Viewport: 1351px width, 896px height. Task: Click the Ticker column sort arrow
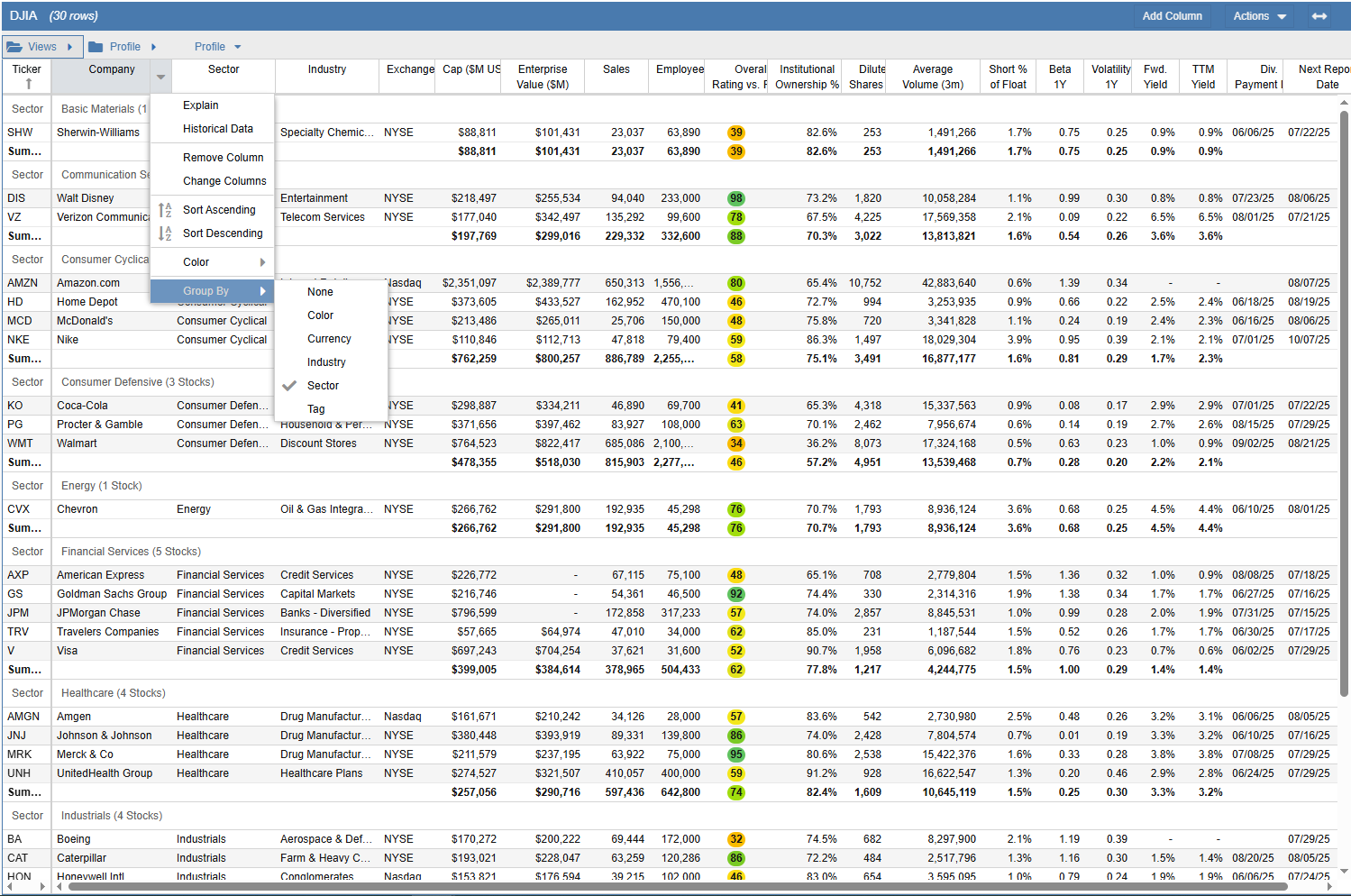(28, 84)
